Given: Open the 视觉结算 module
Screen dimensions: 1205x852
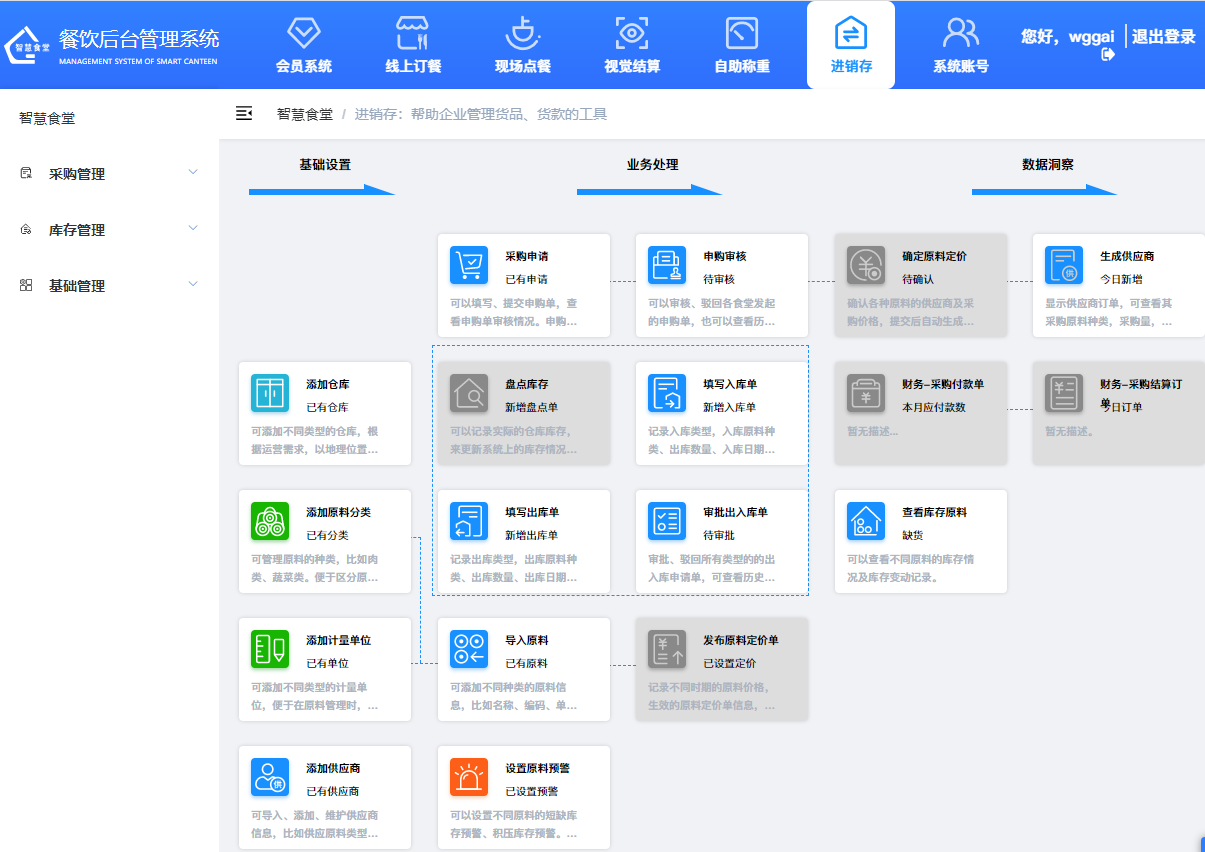Looking at the screenshot, I should point(631,44).
